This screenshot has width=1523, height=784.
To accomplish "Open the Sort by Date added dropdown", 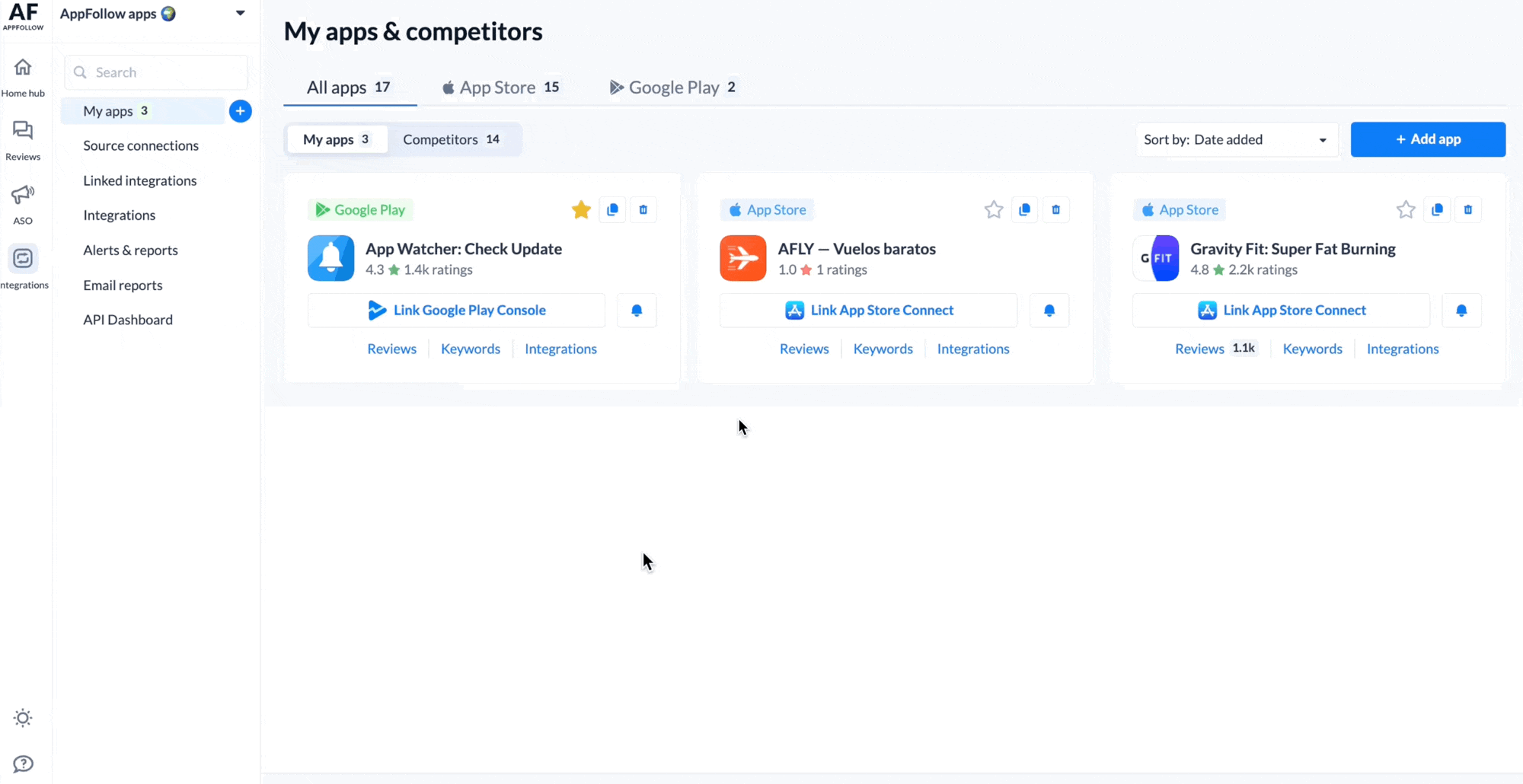I will (x=1237, y=139).
